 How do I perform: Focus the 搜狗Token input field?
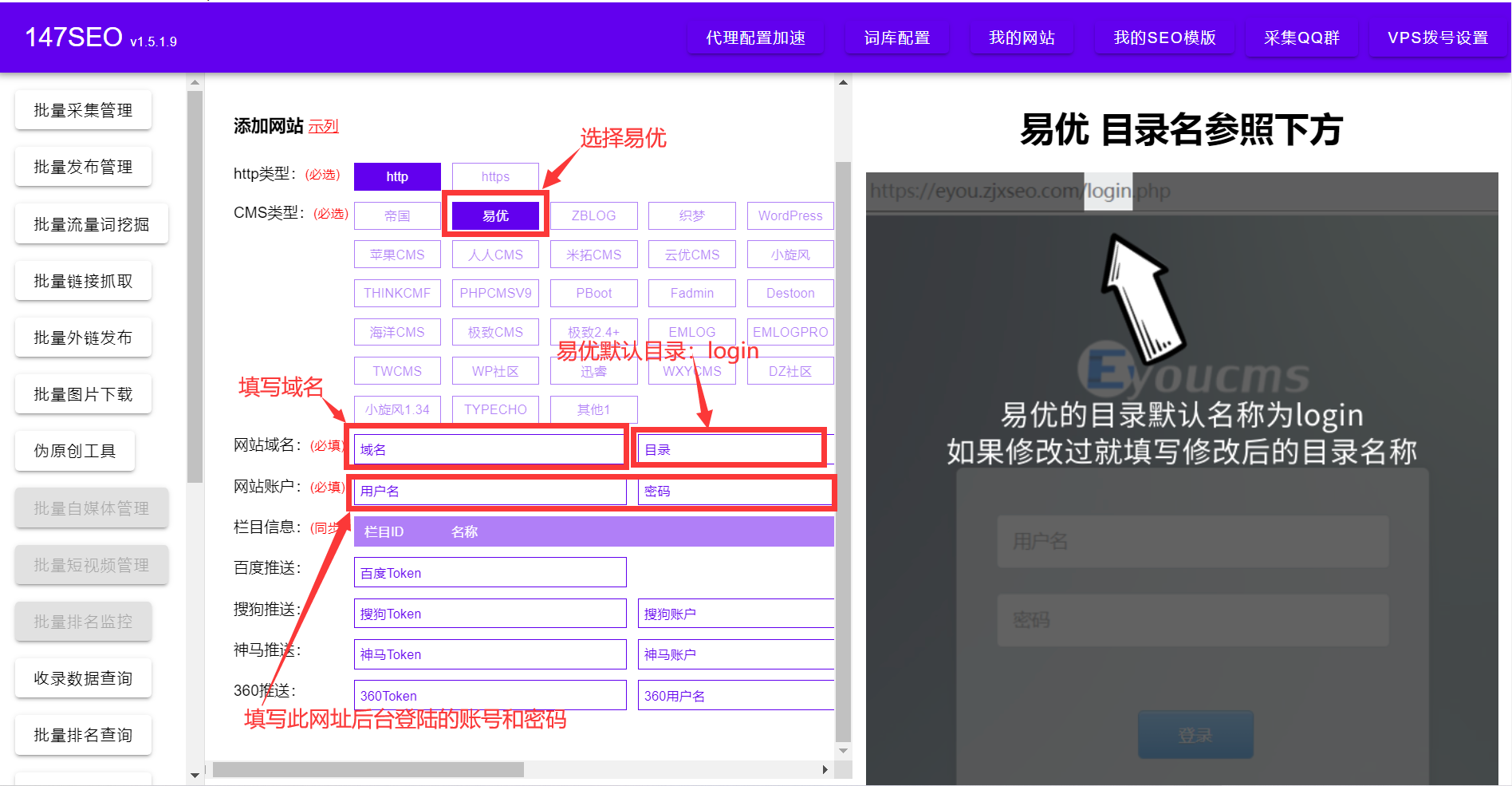(490, 614)
